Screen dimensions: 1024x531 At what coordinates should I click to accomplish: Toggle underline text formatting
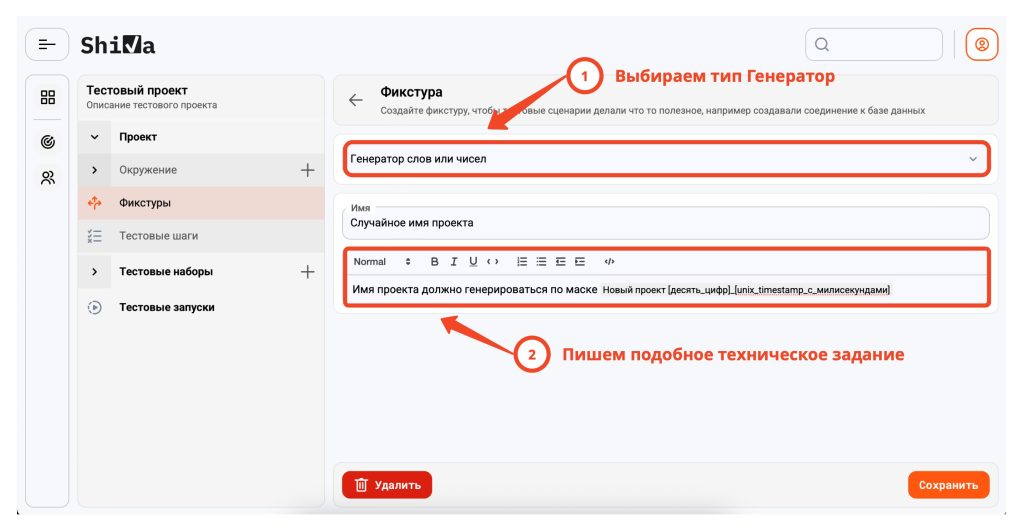coord(472,262)
